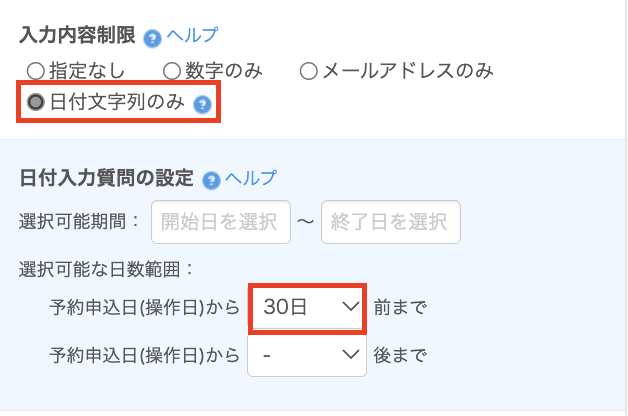Click the 後まで text after the dash dropdown

[x=399, y=354]
